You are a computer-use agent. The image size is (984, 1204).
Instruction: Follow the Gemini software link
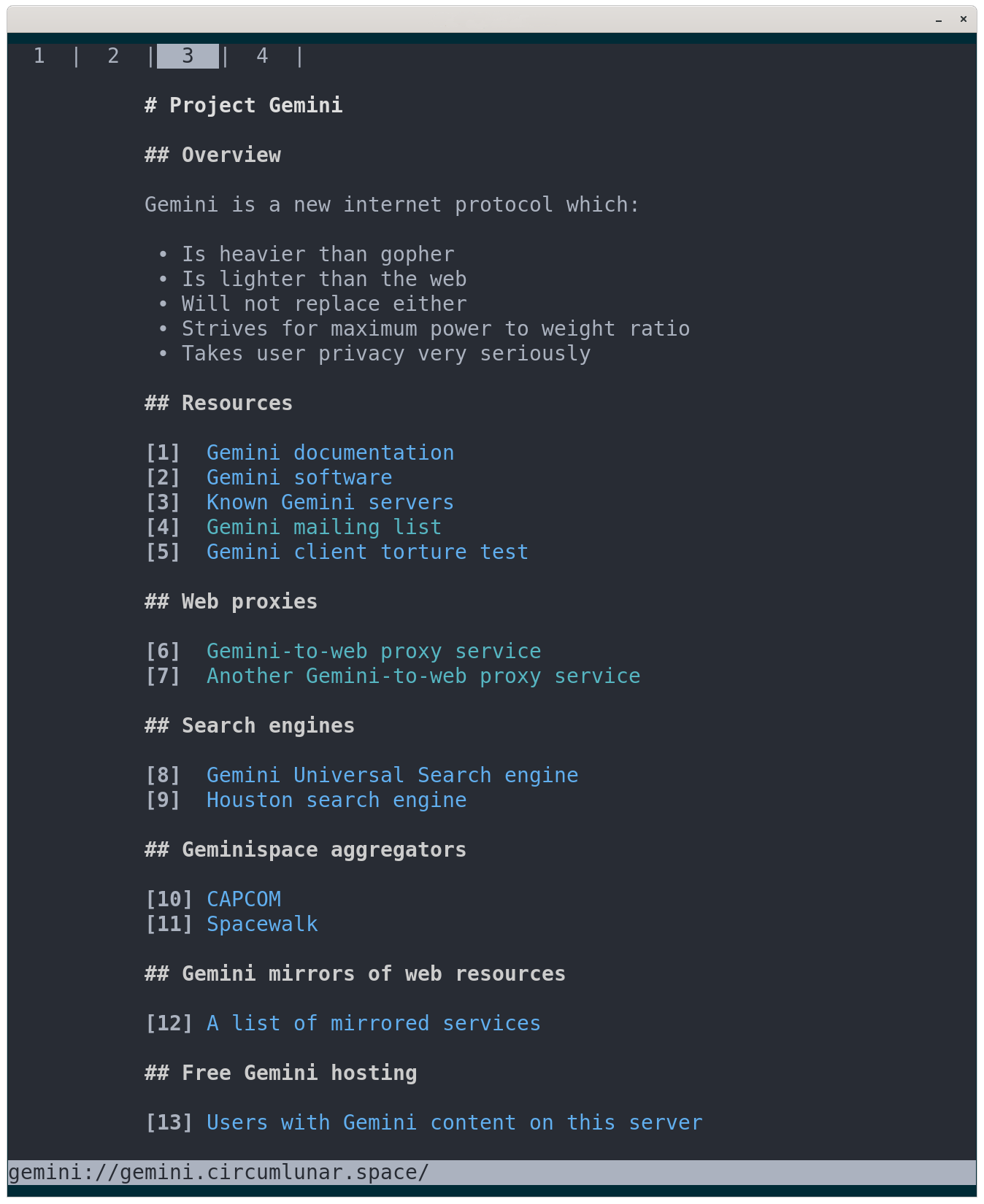[x=299, y=477]
